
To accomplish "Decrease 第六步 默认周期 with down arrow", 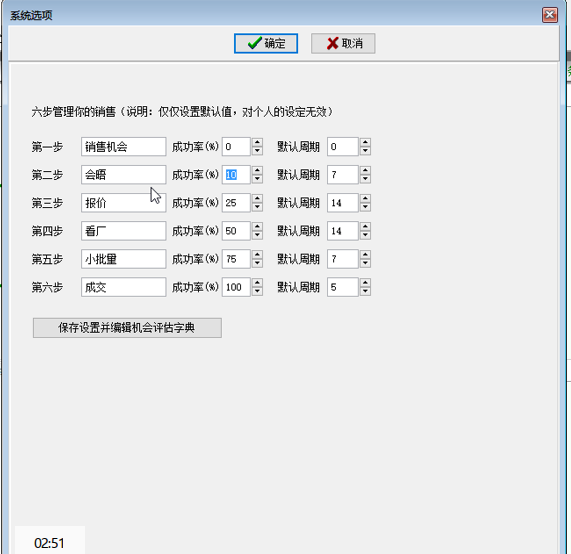I will (365, 291).
